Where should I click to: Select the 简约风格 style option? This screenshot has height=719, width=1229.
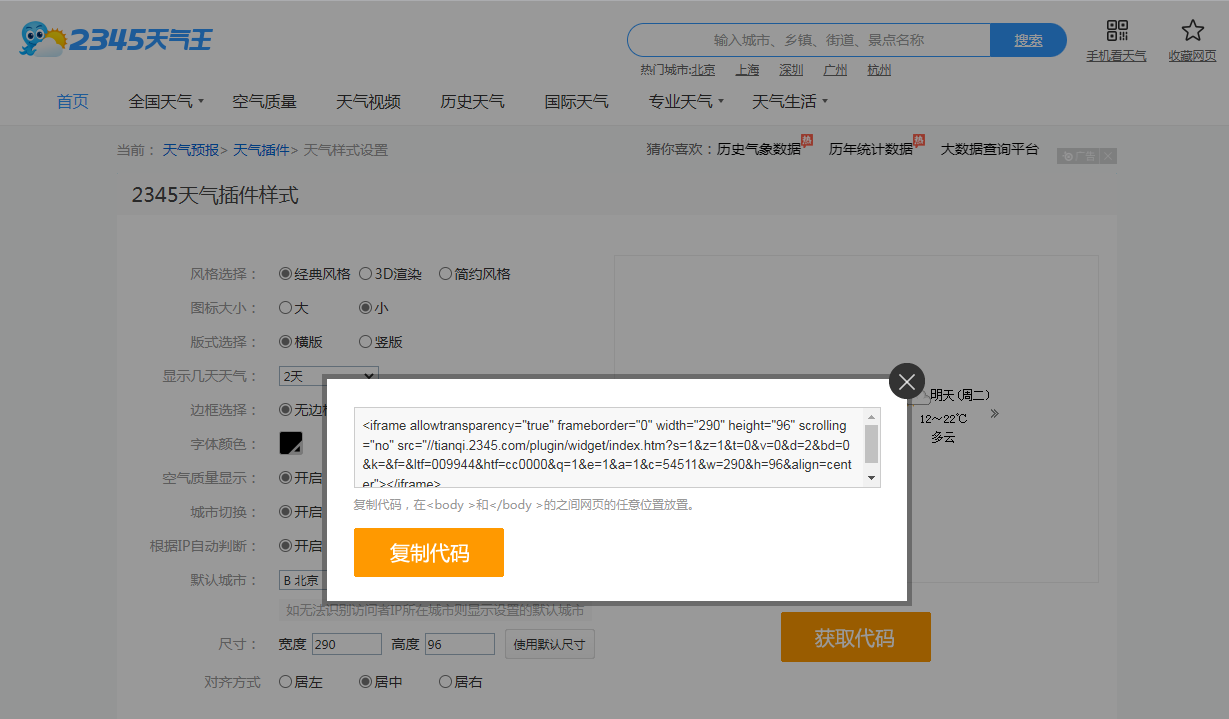click(445, 274)
